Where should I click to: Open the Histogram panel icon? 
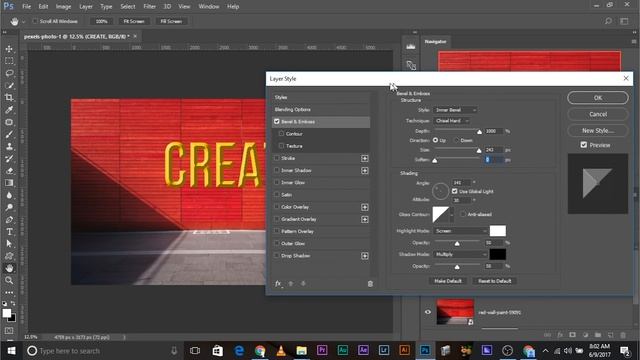coord(411,47)
